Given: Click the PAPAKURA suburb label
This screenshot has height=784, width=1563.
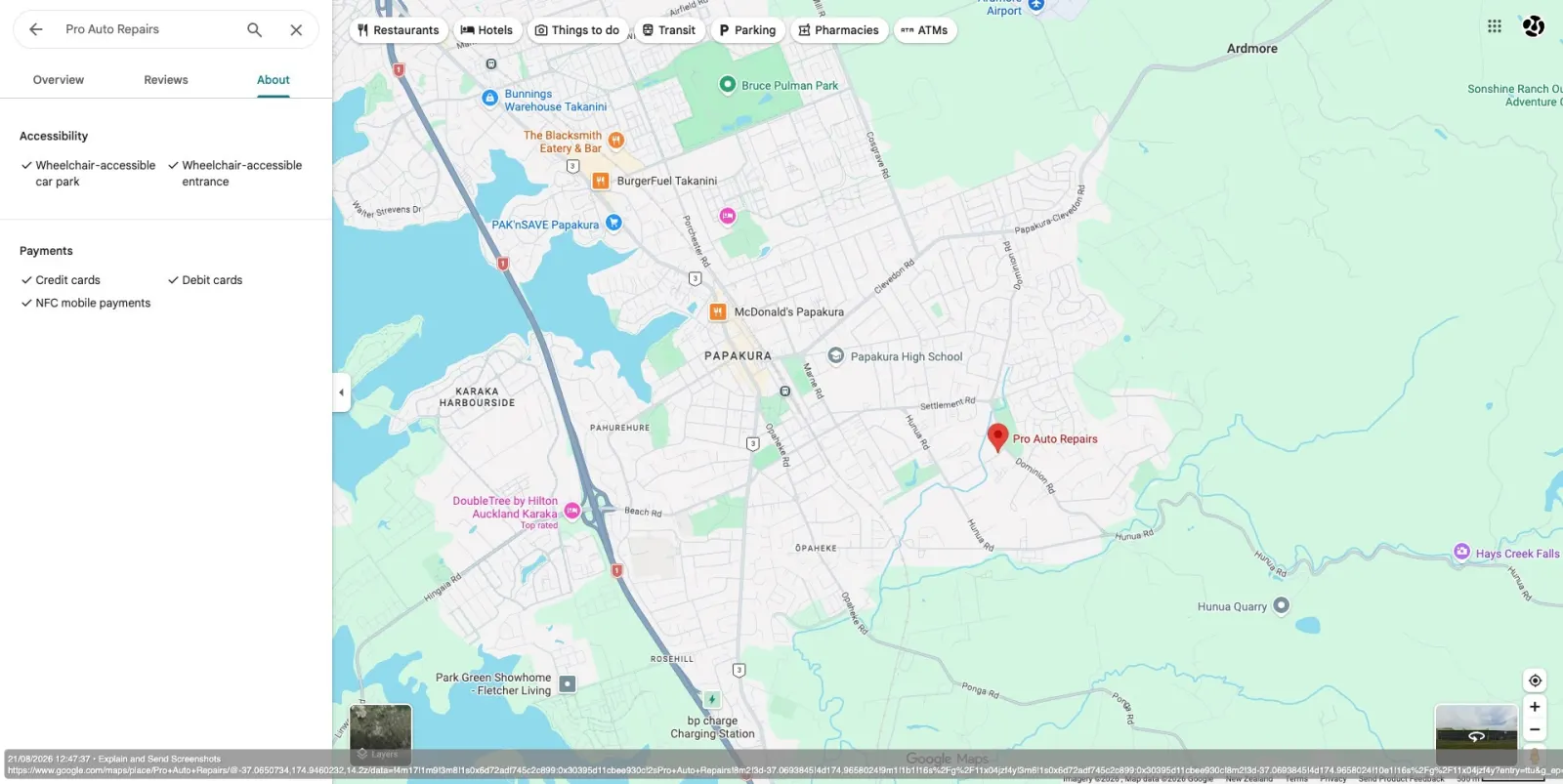Looking at the screenshot, I should 738,356.
